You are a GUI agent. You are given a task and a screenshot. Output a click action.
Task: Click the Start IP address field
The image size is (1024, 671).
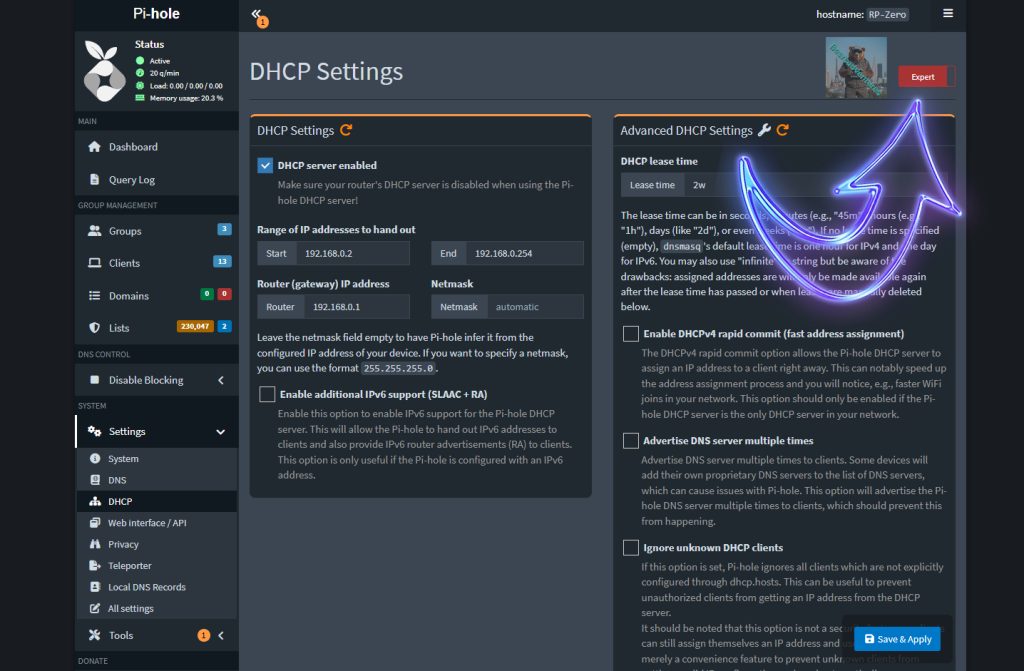click(x=353, y=254)
